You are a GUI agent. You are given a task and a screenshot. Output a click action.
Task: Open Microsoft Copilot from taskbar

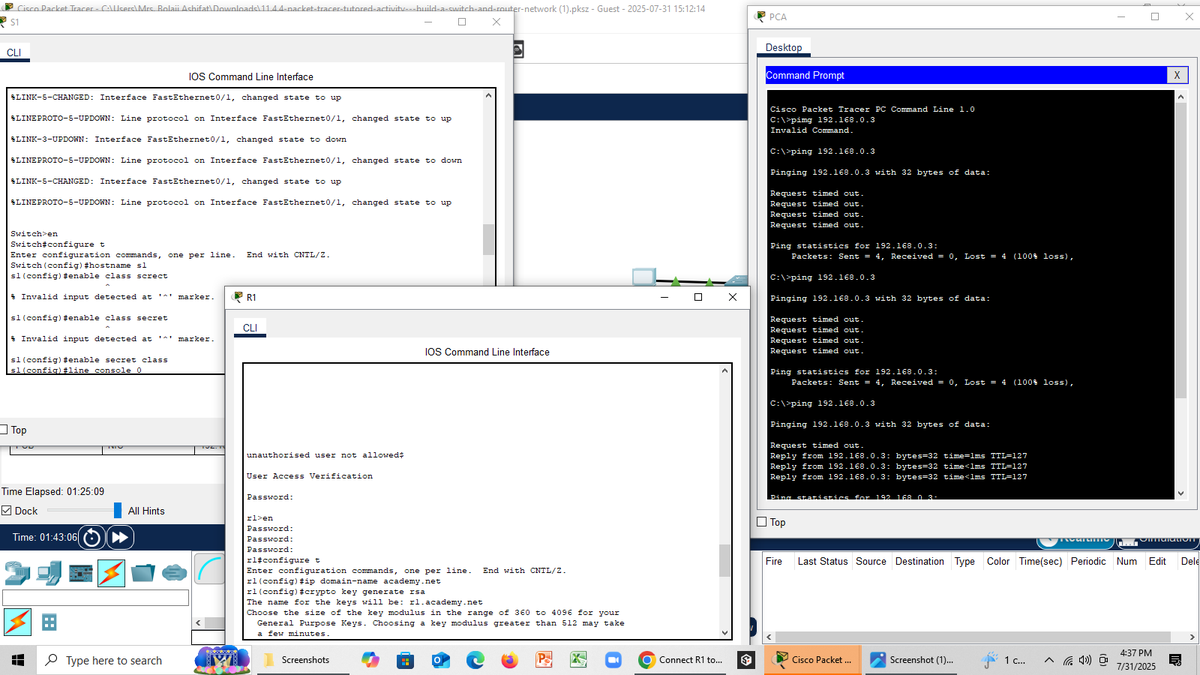370,660
